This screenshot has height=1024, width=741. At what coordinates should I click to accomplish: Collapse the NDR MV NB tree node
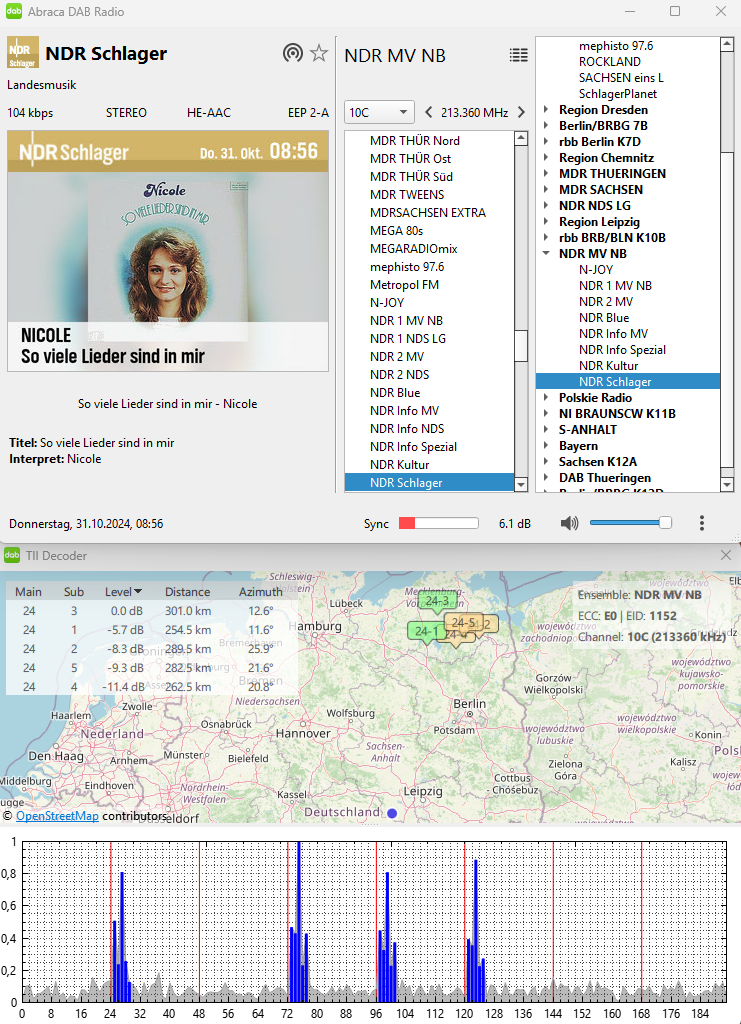pyautogui.click(x=546, y=253)
